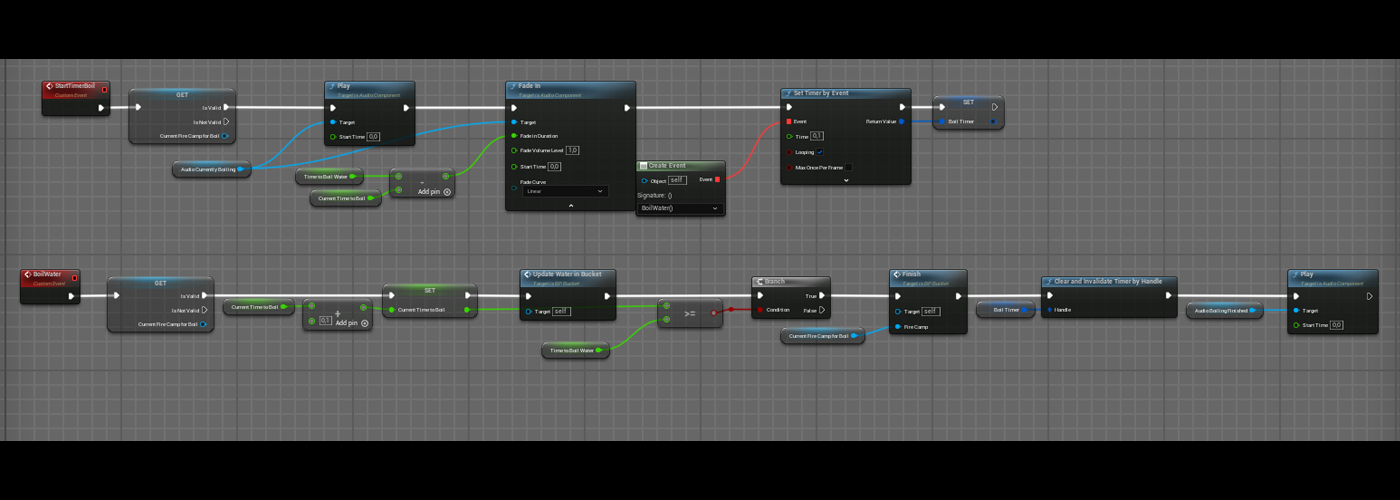Toggle the Looping checkbox on Set Timer by Event
The height and width of the screenshot is (500, 1400).
pyautogui.click(x=820, y=152)
